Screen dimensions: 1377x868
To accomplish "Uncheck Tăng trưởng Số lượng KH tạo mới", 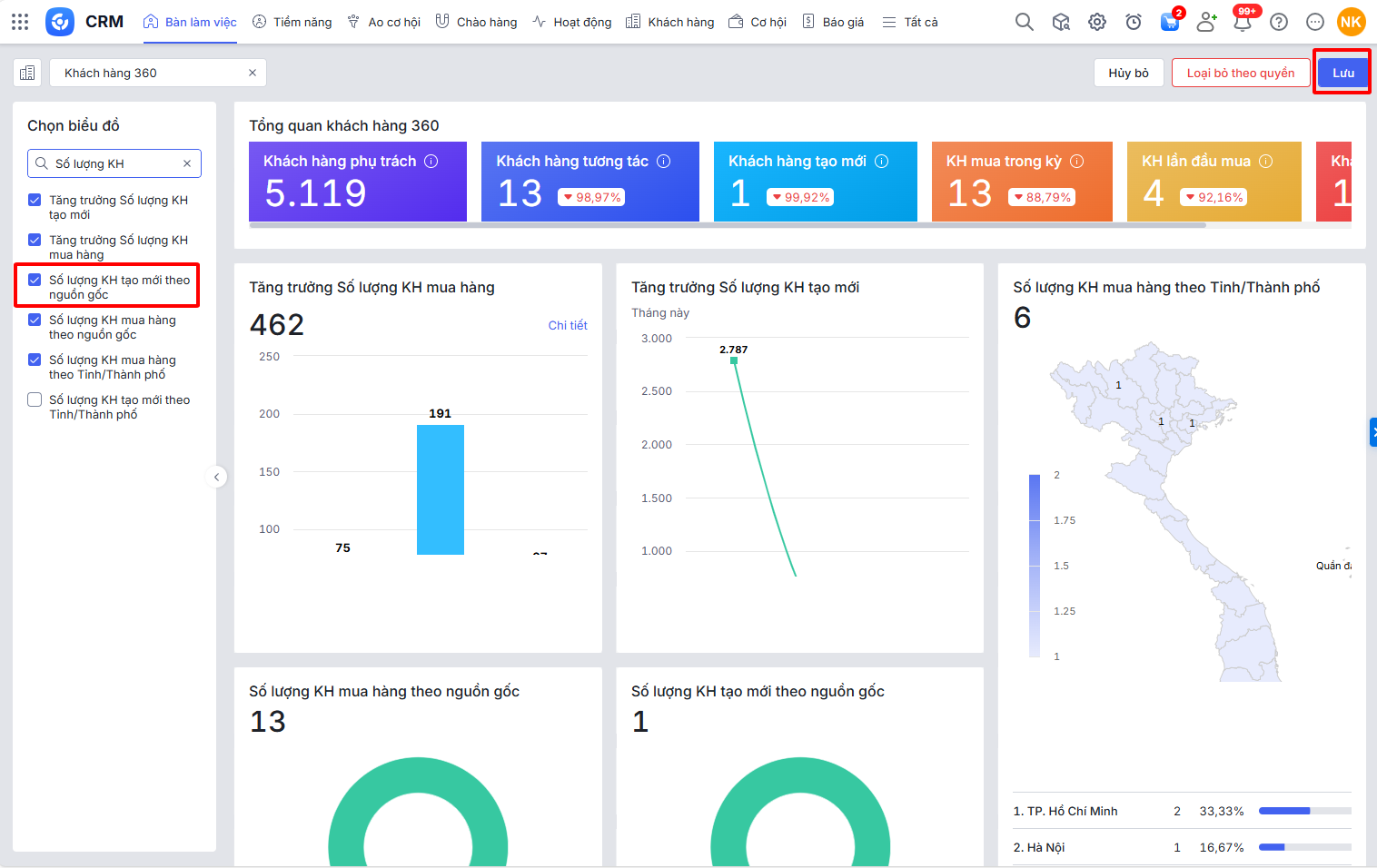I will pyautogui.click(x=35, y=201).
